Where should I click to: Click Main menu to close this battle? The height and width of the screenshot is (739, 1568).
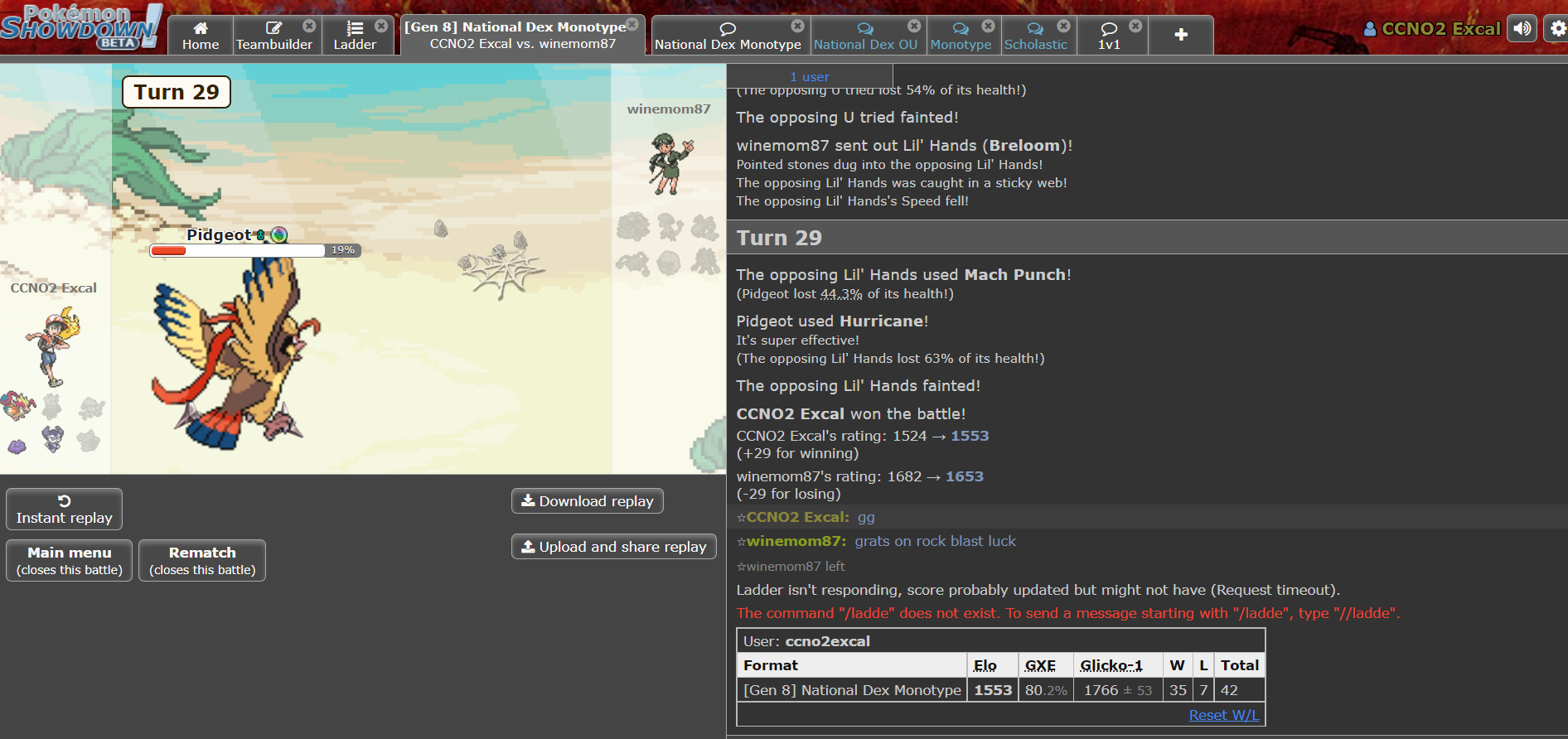(70, 561)
